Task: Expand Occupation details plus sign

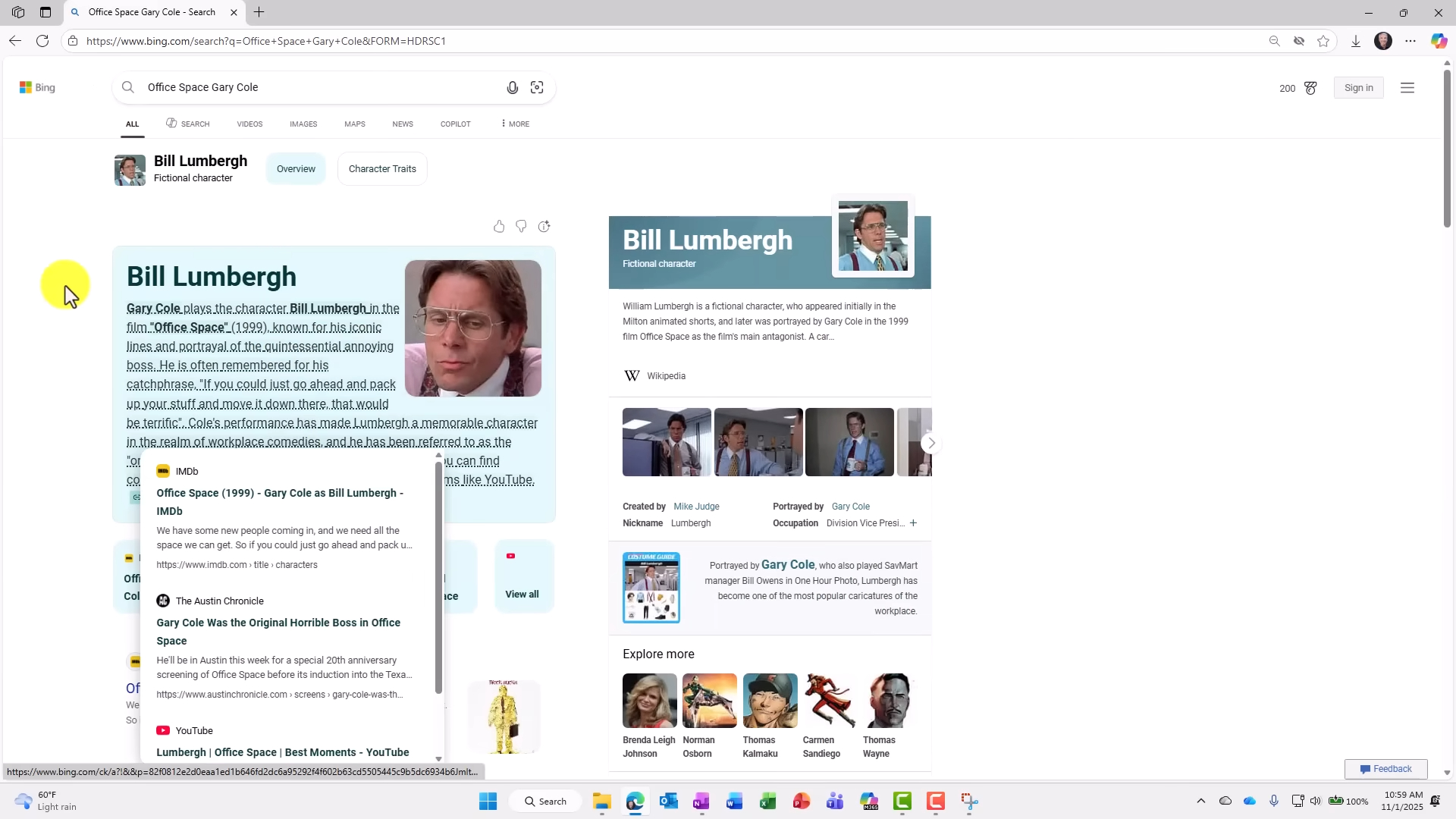Action: (913, 523)
